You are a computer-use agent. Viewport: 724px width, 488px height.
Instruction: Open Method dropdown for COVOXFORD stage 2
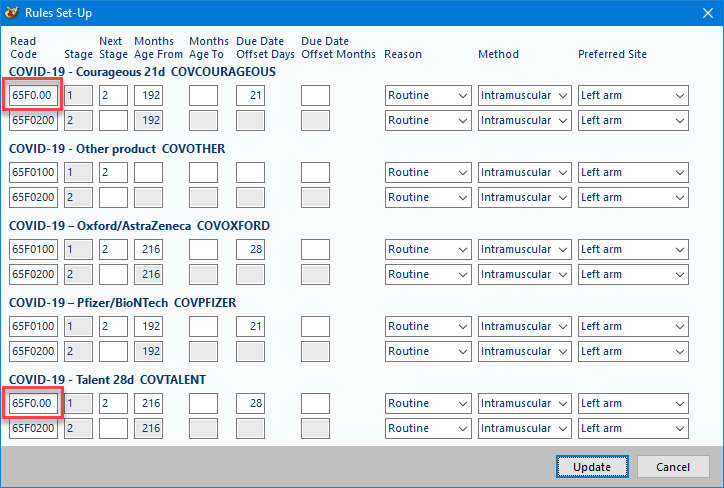coord(525,275)
